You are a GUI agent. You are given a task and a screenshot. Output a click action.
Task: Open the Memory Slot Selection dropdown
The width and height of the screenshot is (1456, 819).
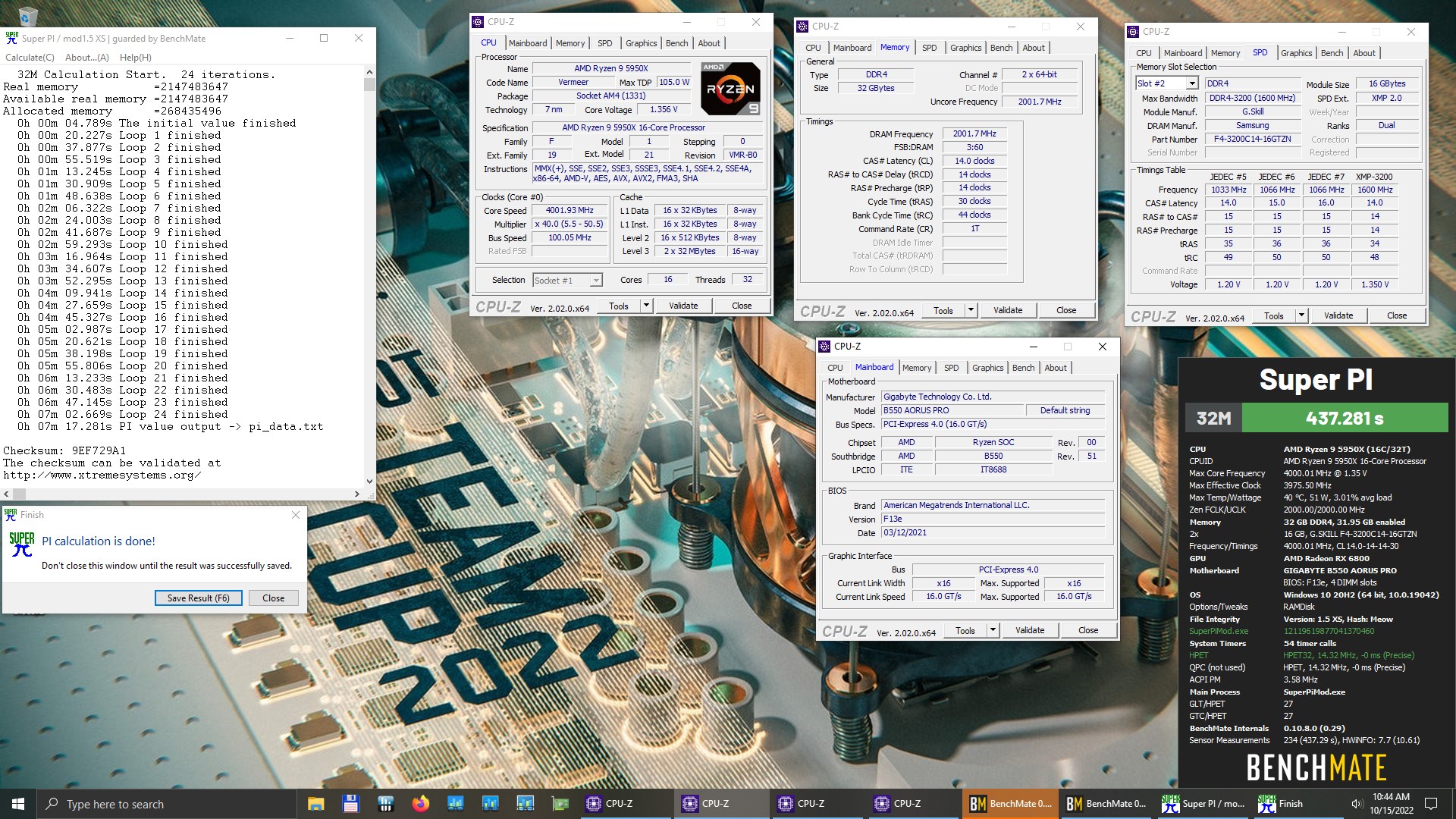(1191, 83)
